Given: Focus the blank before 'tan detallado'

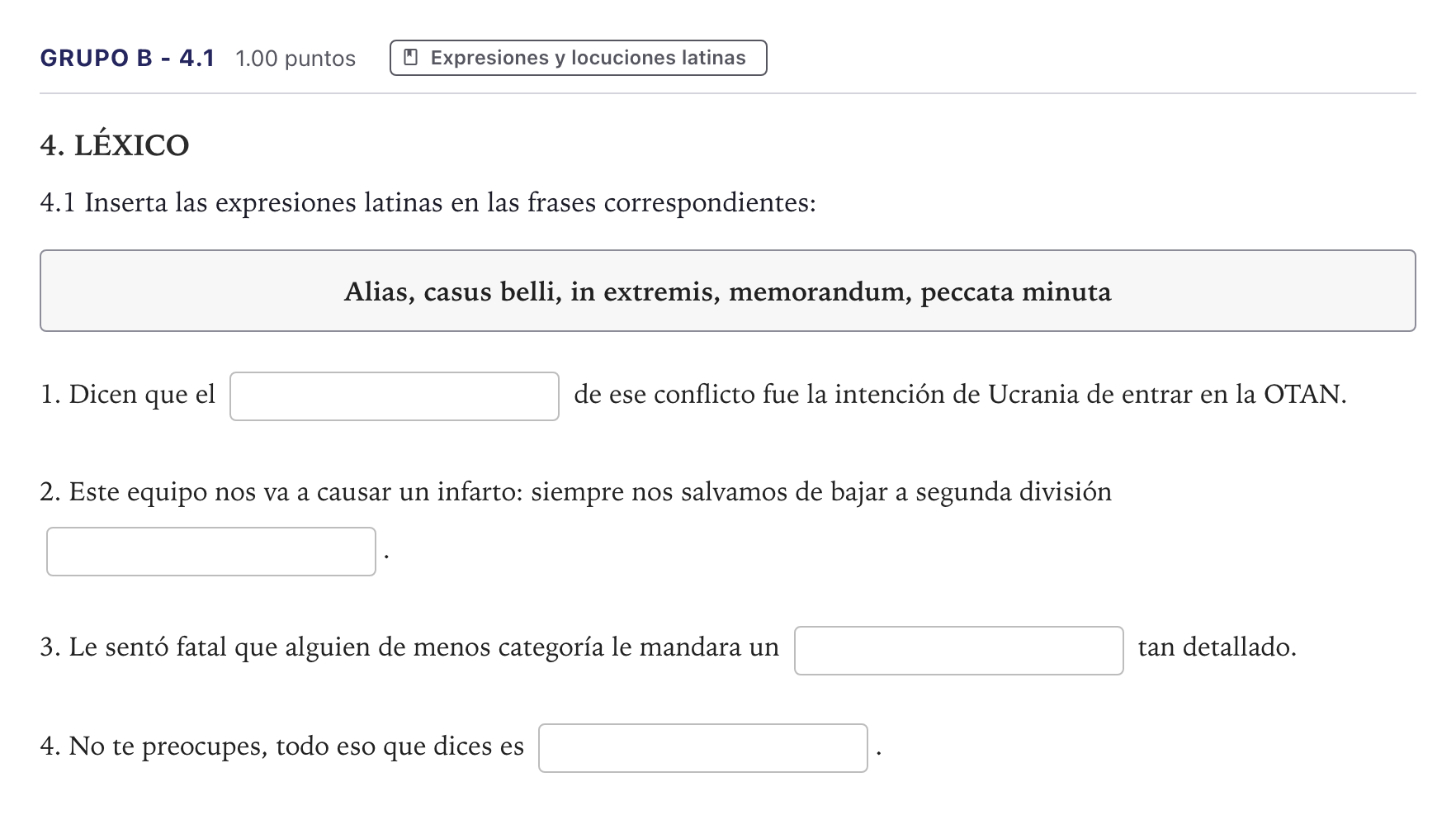Looking at the screenshot, I should point(959,651).
